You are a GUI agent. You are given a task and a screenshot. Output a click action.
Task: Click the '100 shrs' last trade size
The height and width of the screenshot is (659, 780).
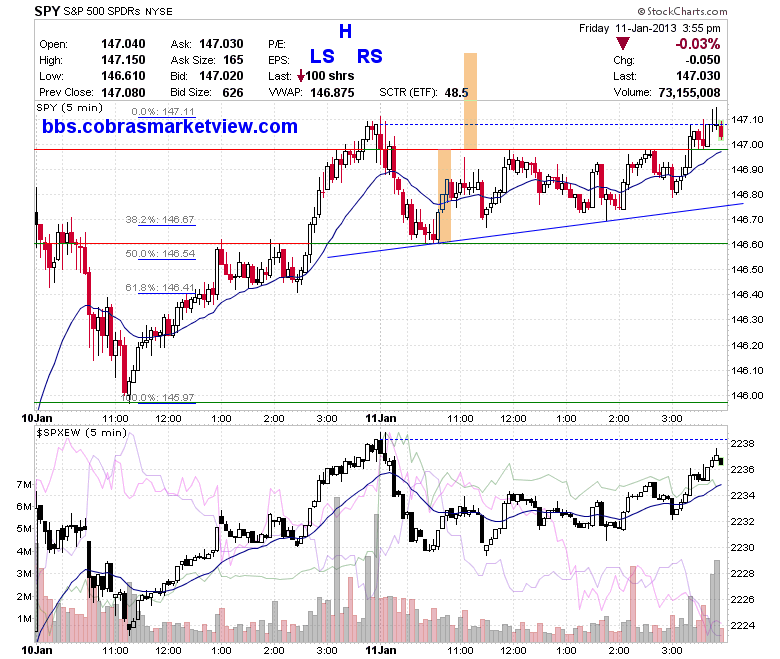tap(330, 76)
